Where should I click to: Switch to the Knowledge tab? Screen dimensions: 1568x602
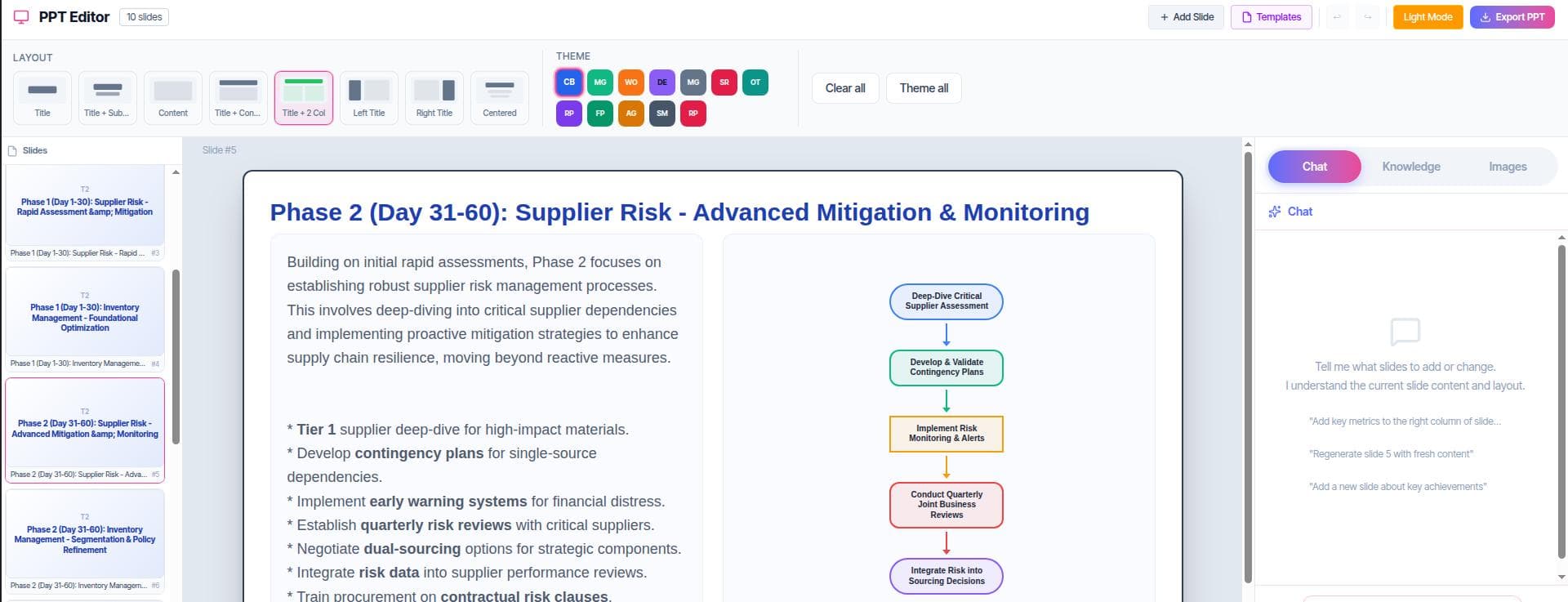[x=1410, y=167]
